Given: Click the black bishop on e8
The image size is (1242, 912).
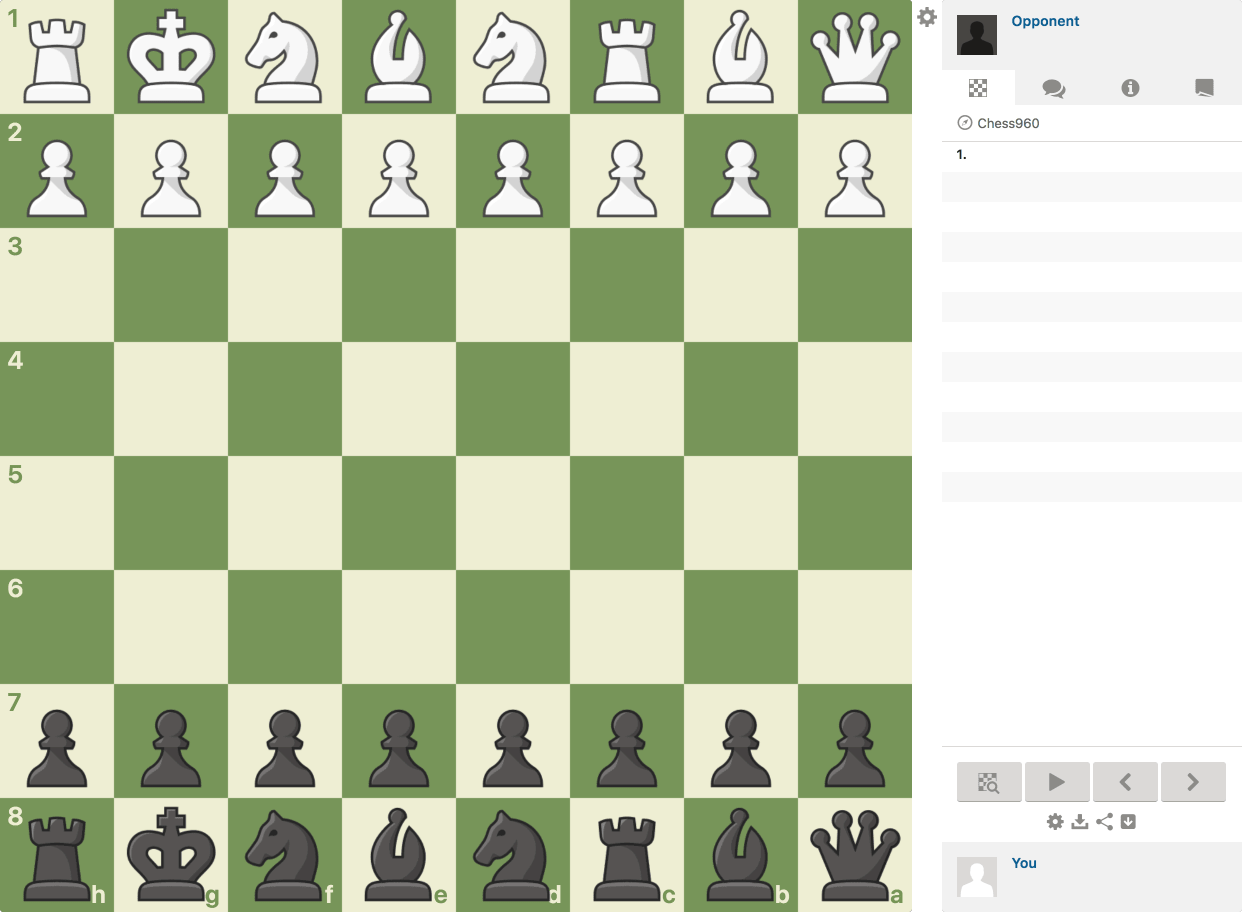Looking at the screenshot, I should tap(399, 855).
